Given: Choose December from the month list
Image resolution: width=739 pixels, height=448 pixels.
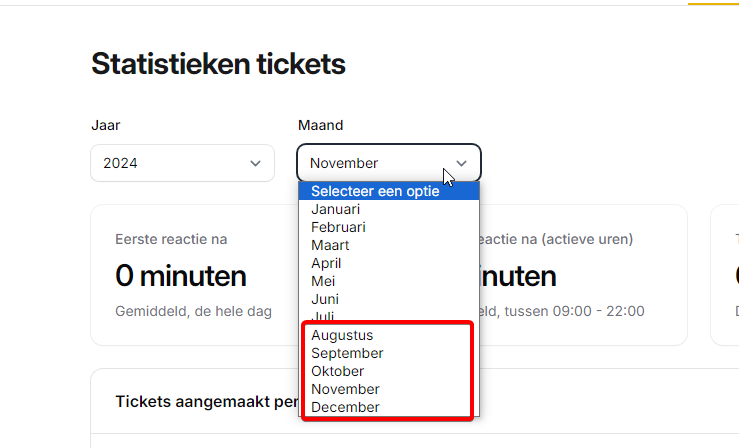Looking at the screenshot, I should [x=345, y=407].
